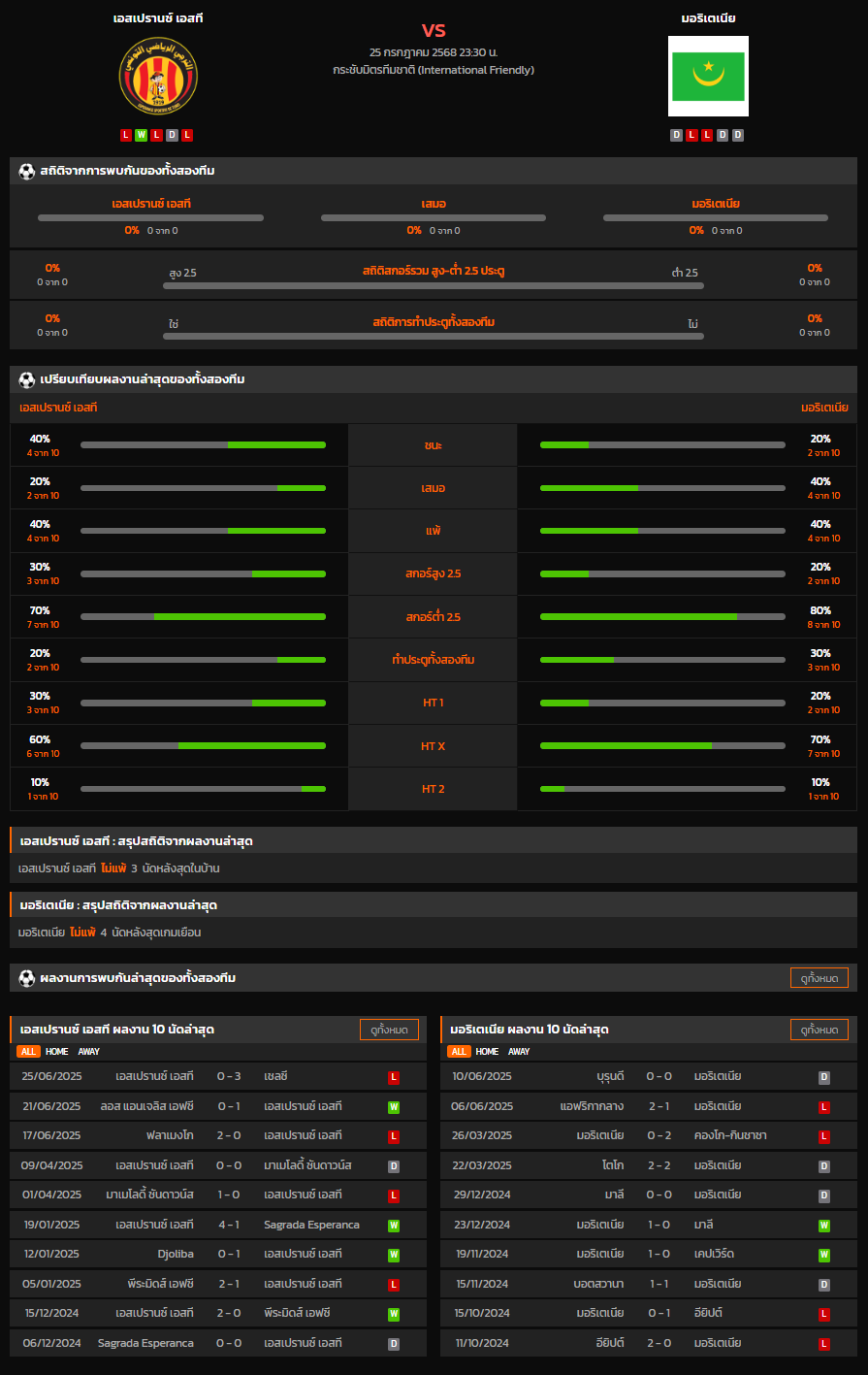Open view-all button for head-to-head recent meetings

820,978
